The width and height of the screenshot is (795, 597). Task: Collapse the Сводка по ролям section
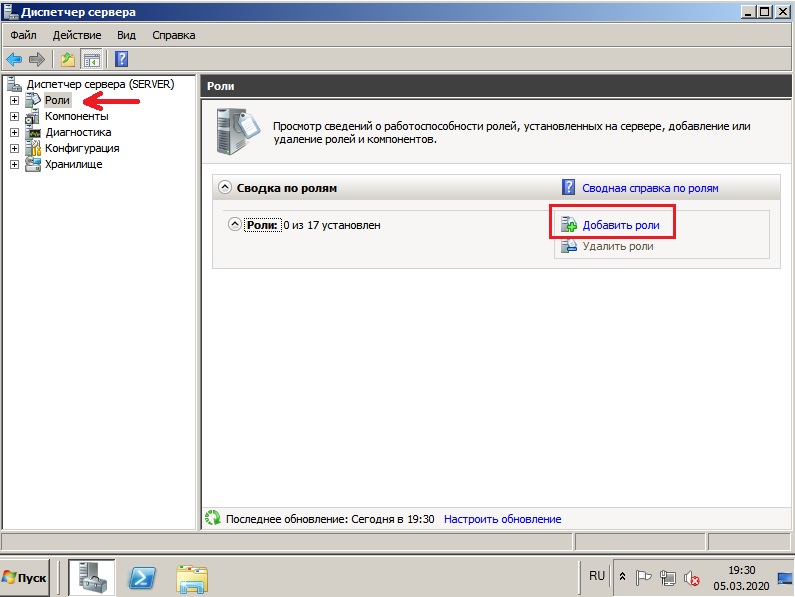tap(225, 187)
